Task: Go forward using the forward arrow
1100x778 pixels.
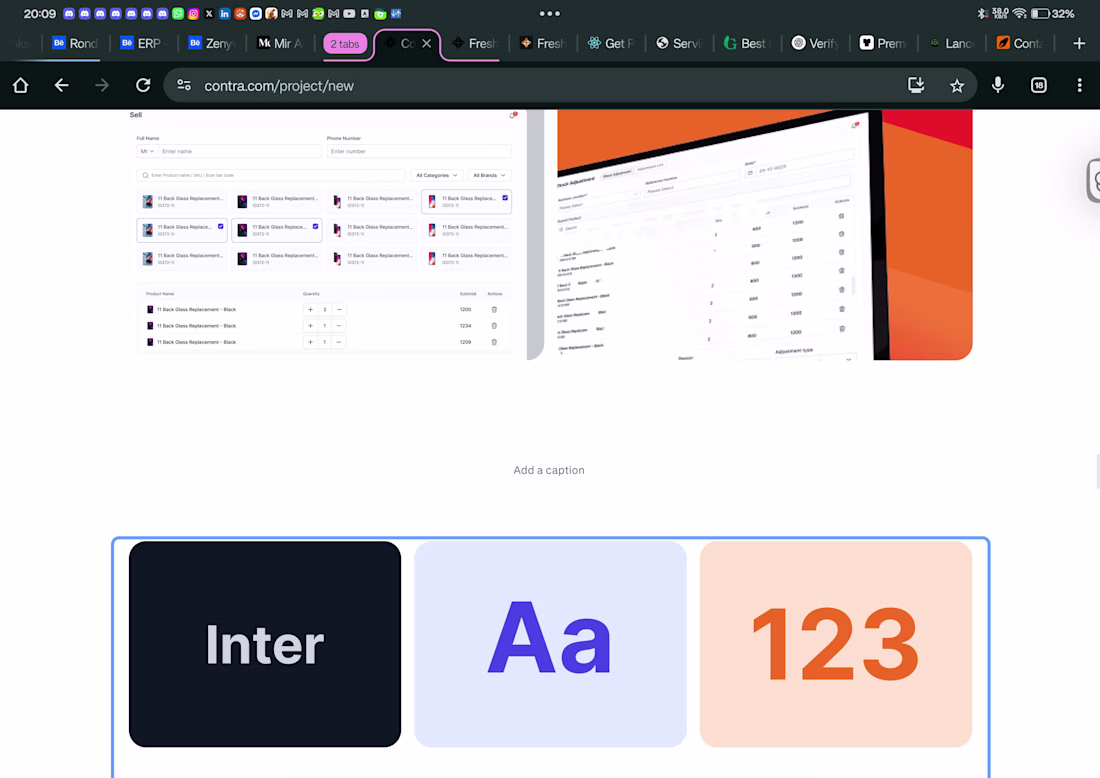Action: pos(102,86)
